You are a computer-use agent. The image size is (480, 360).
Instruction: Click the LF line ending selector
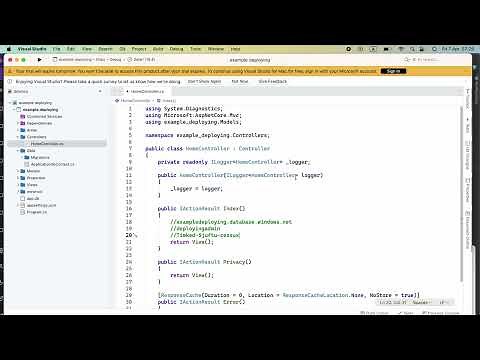pos(443,302)
